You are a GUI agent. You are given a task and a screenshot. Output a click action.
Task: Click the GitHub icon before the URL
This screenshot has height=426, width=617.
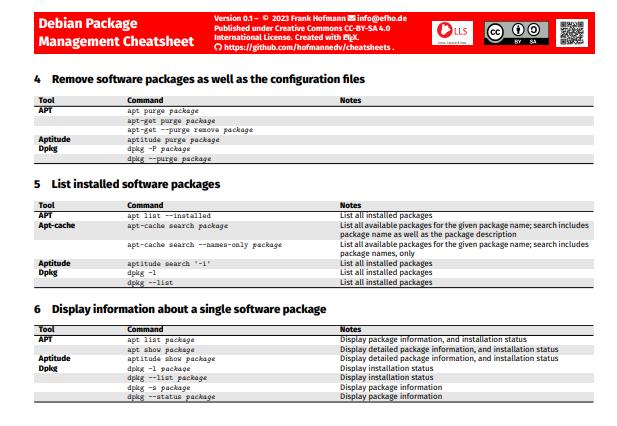click(218, 48)
